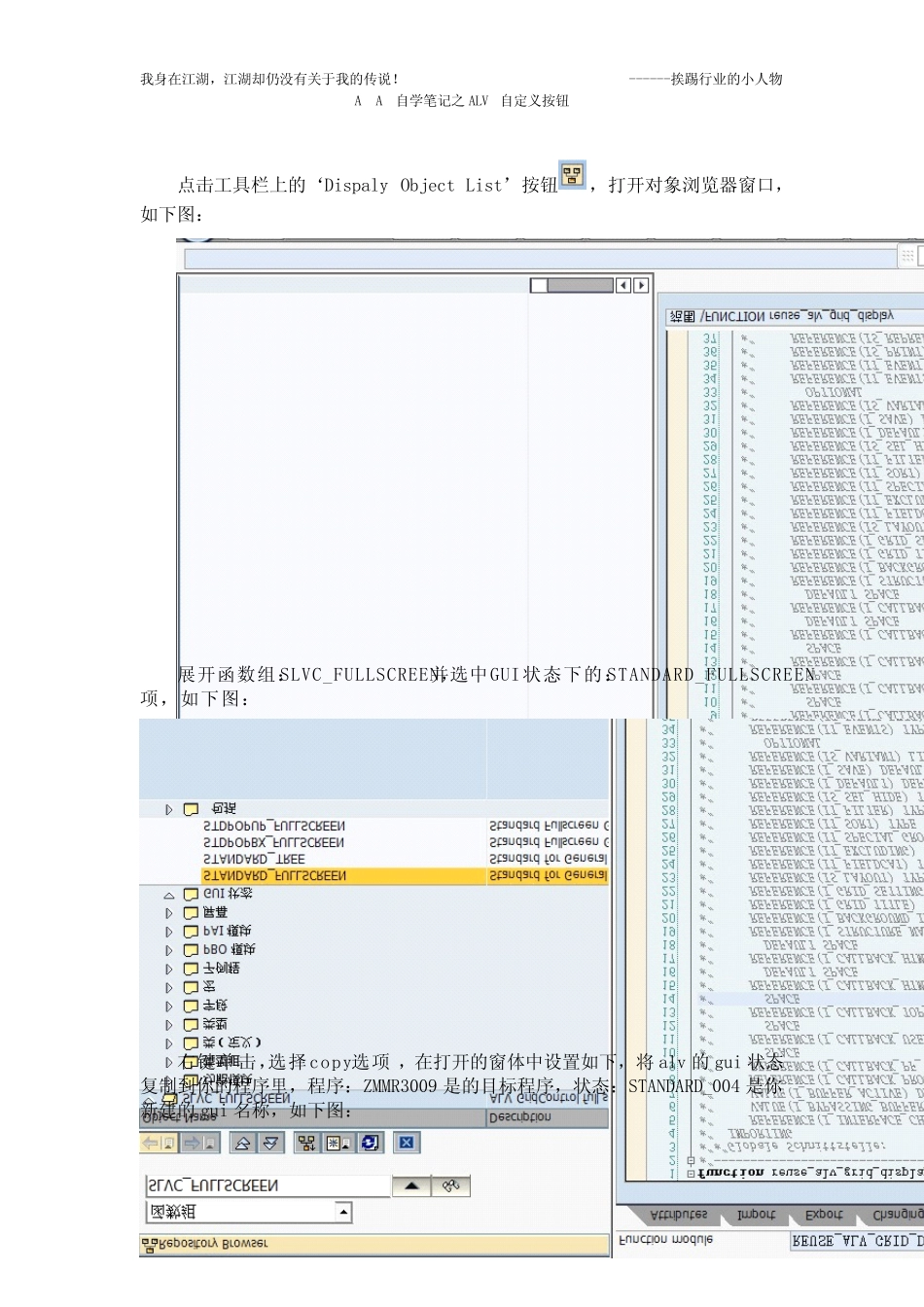Click the refresh object list icon
Image resolution: width=924 pixels, height=1307 pixels.
click(x=371, y=1144)
